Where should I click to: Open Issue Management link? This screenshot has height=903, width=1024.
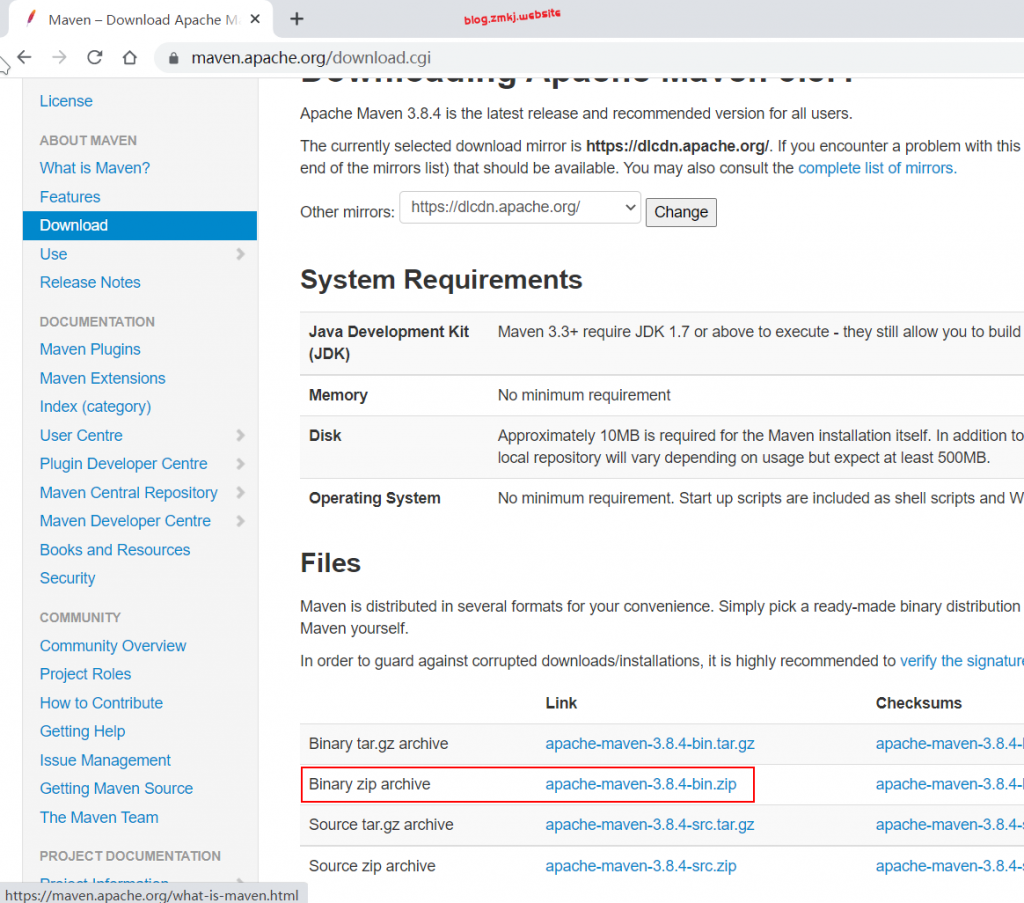click(x=105, y=761)
